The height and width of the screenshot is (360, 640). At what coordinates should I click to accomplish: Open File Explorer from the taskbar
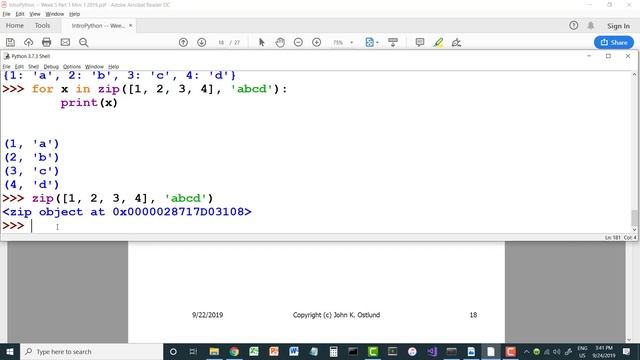tap(214, 351)
